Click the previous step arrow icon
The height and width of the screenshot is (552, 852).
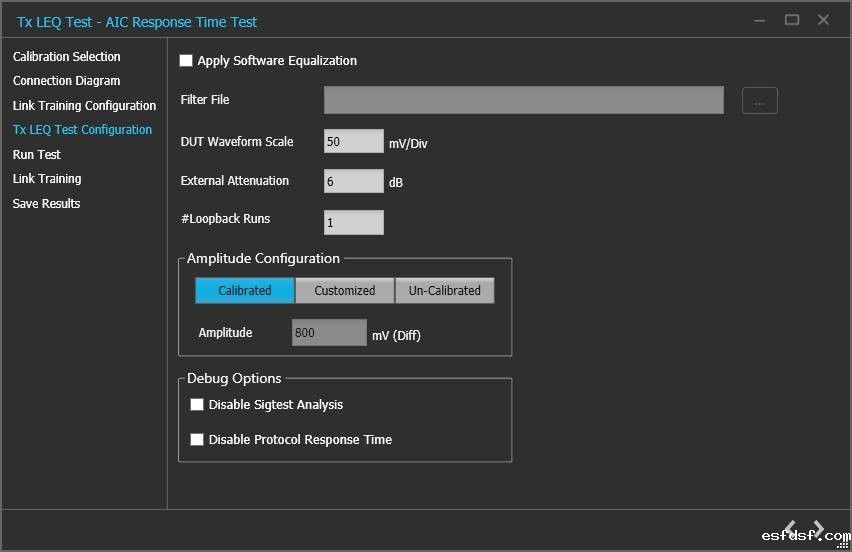click(x=790, y=528)
